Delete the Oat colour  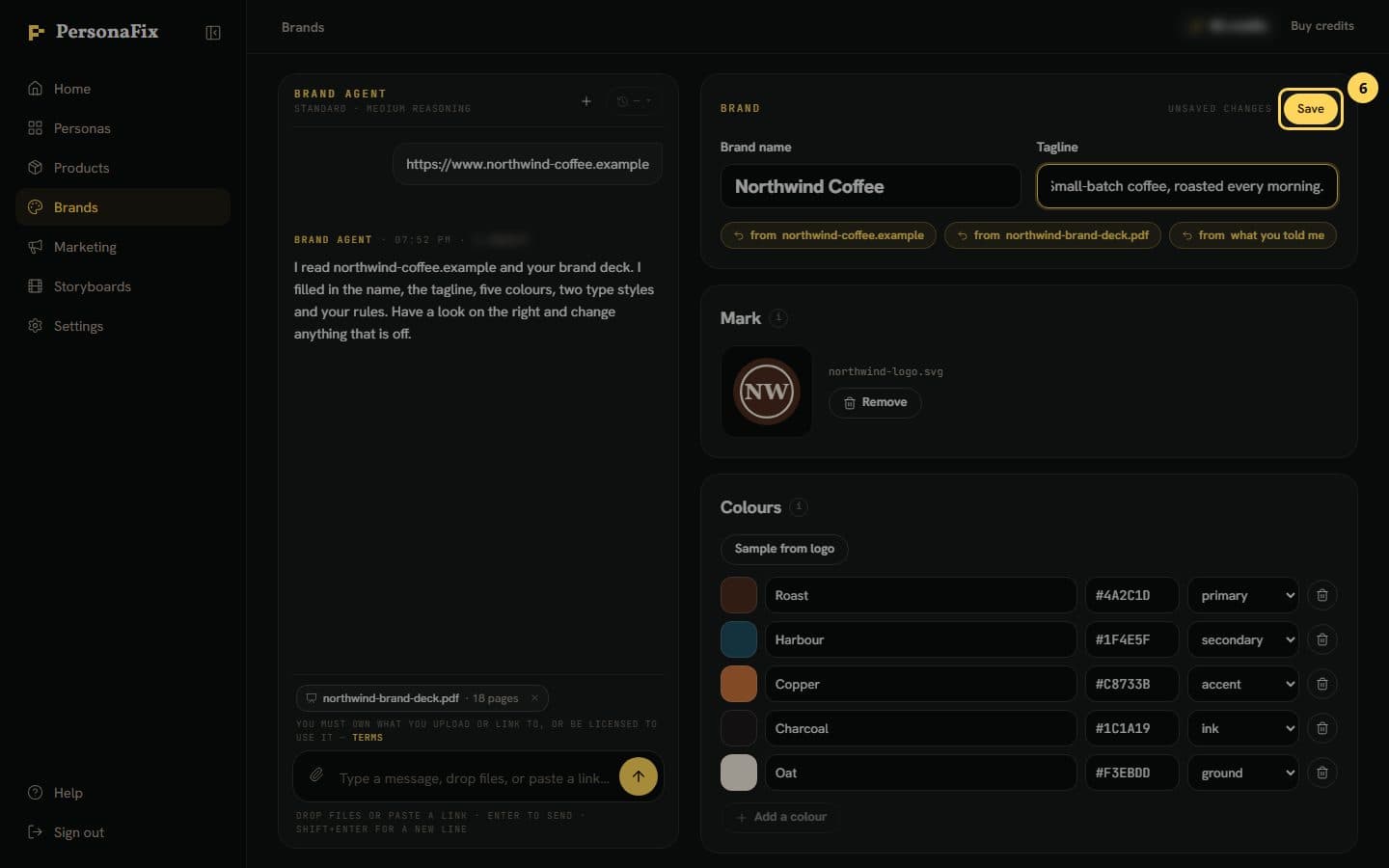1321,773
